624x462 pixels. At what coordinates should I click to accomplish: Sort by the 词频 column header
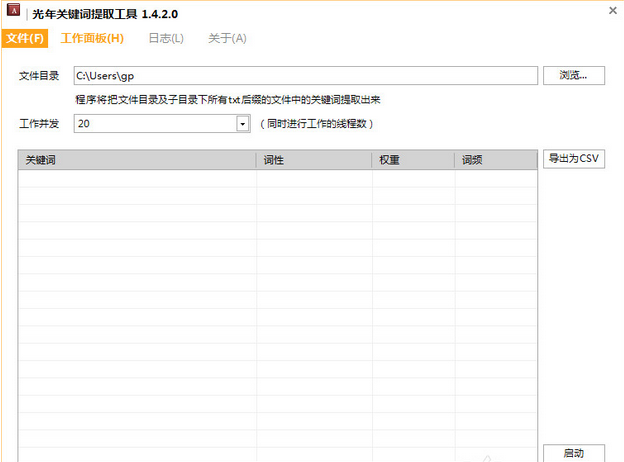pos(495,160)
